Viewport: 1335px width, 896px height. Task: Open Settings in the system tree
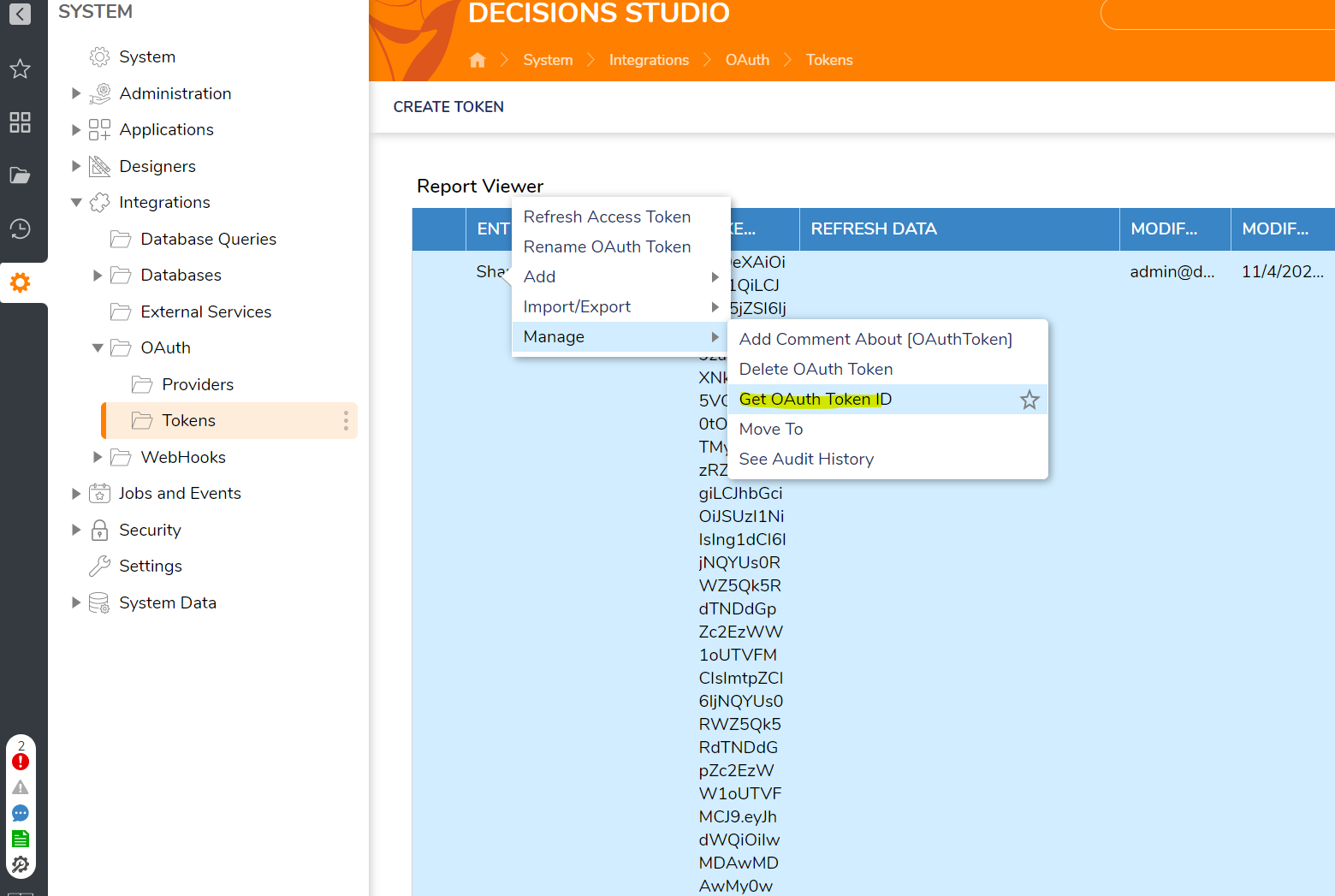(x=151, y=566)
